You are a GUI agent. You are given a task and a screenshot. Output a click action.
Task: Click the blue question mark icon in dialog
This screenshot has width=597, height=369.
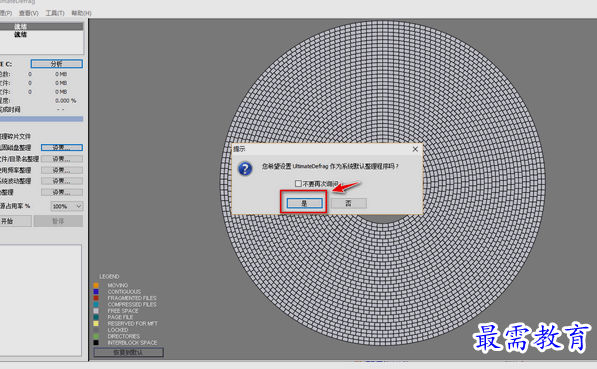pyautogui.click(x=245, y=168)
